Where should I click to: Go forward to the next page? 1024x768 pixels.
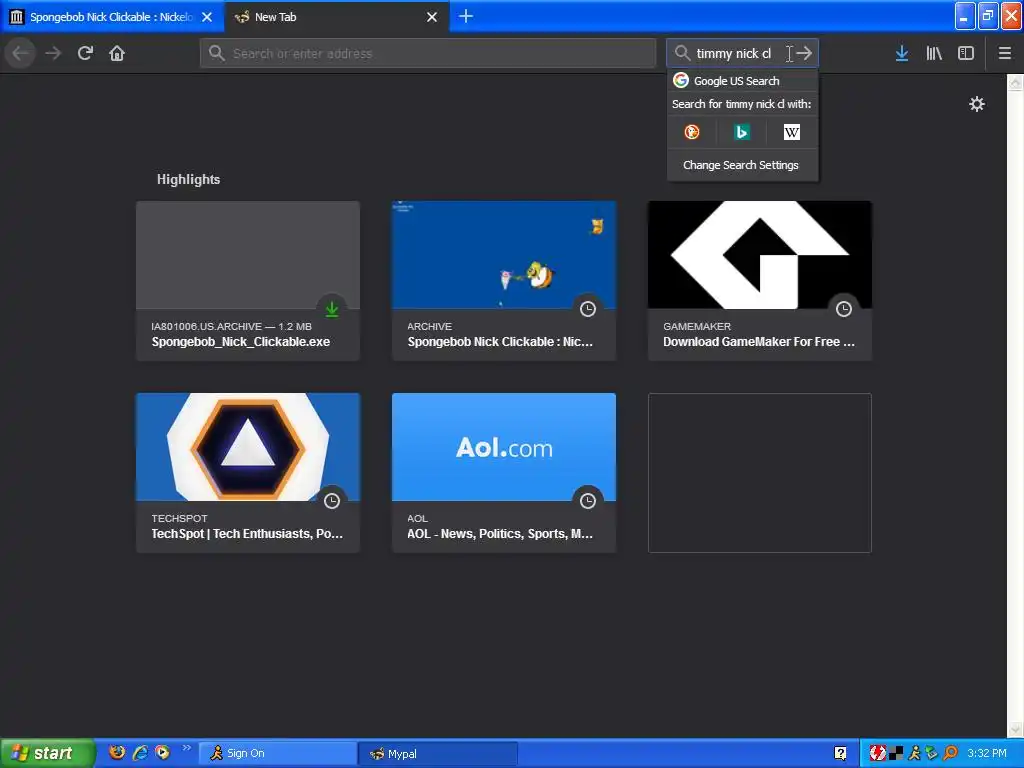[x=53, y=53]
